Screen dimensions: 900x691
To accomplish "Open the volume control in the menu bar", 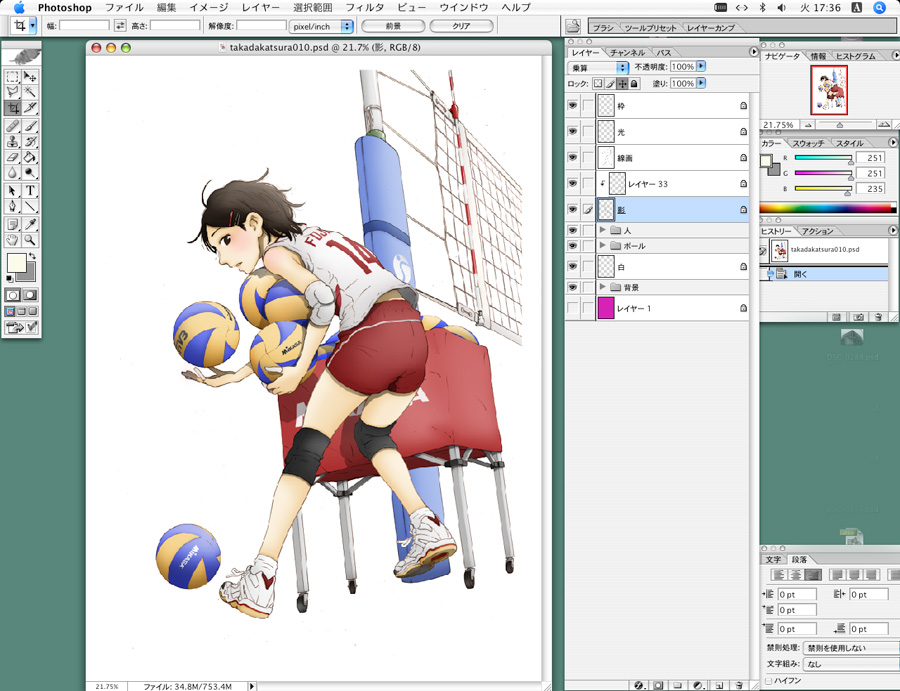I will [781, 7].
